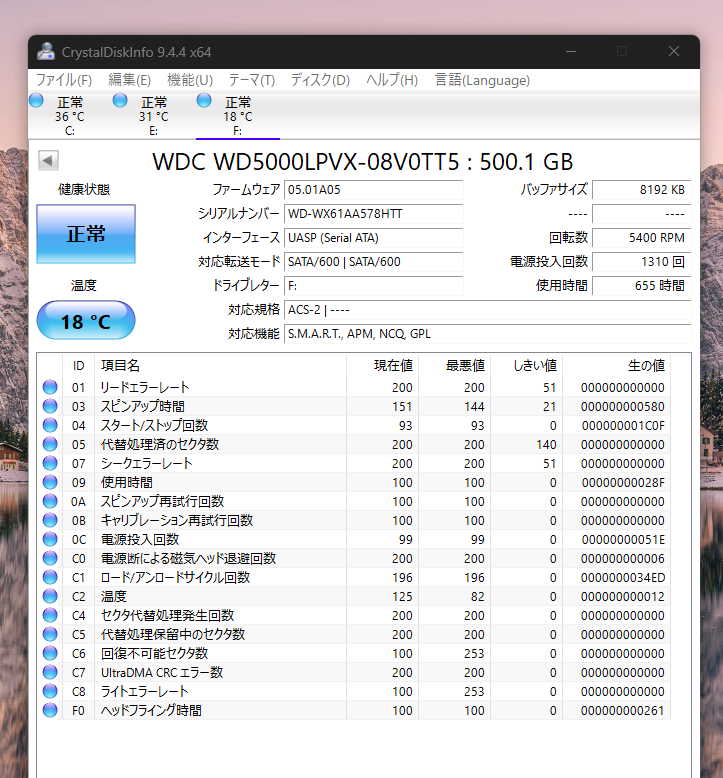Click the buffer size value 8192 KB
The image size is (723, 778).
[642, 190]
